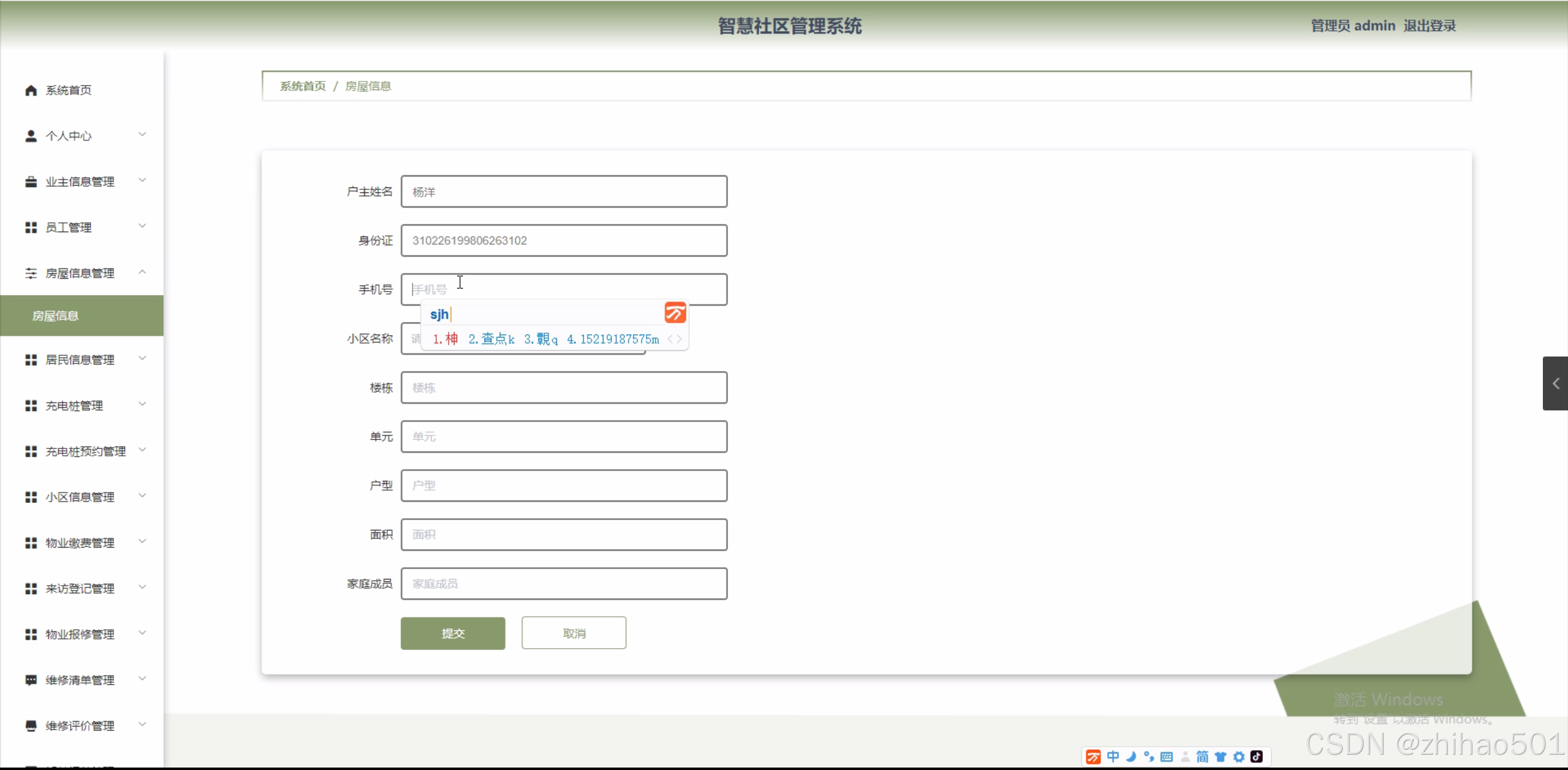The height and width of the screenshot is (770, 1568).
Task: Toggle the moon half-width mode icon
Action: [1131, 757]
